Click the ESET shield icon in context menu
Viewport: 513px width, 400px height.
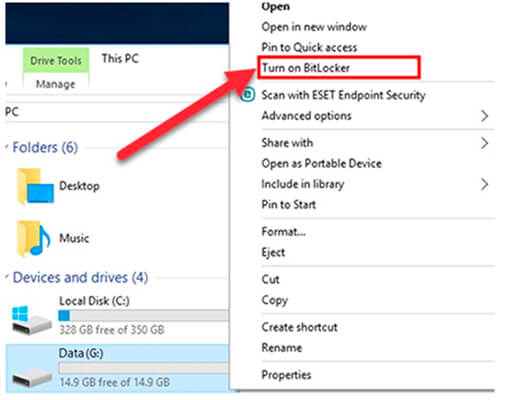tap(248, 95)
